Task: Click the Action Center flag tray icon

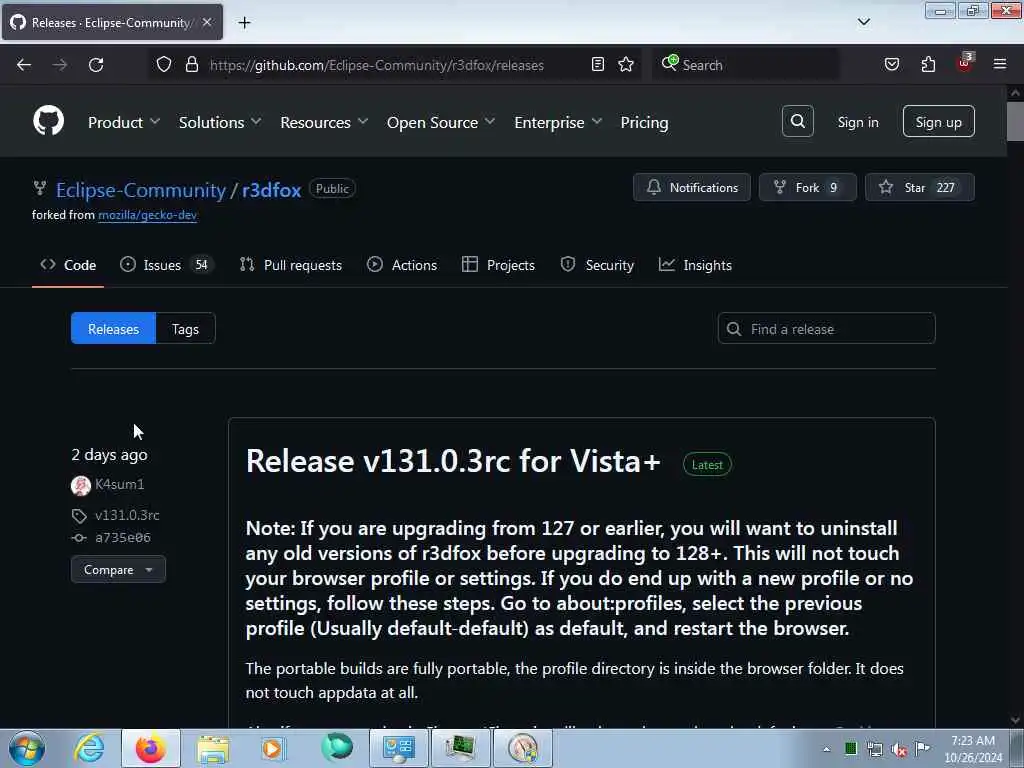Action: [922, 749]
